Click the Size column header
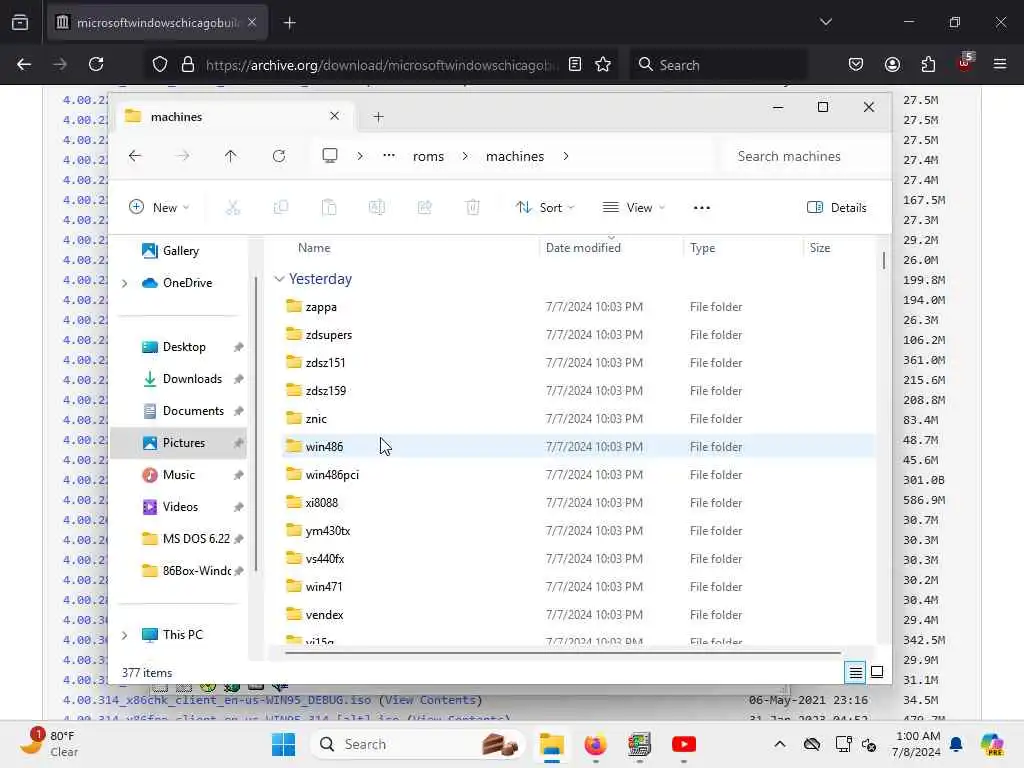Image resolution: width=1024 pixels, height=768 pixels. 820,248
